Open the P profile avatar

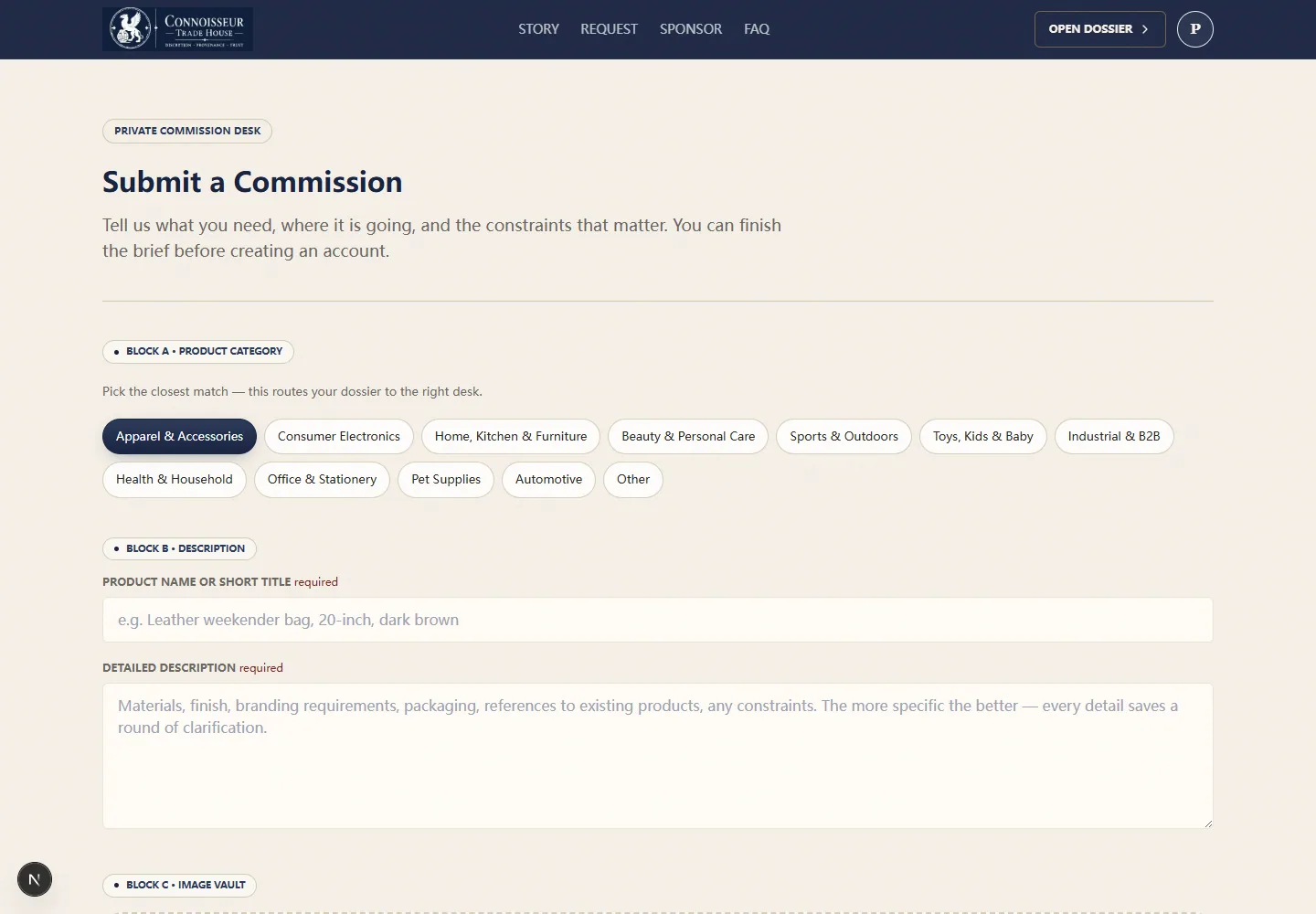1195,29
